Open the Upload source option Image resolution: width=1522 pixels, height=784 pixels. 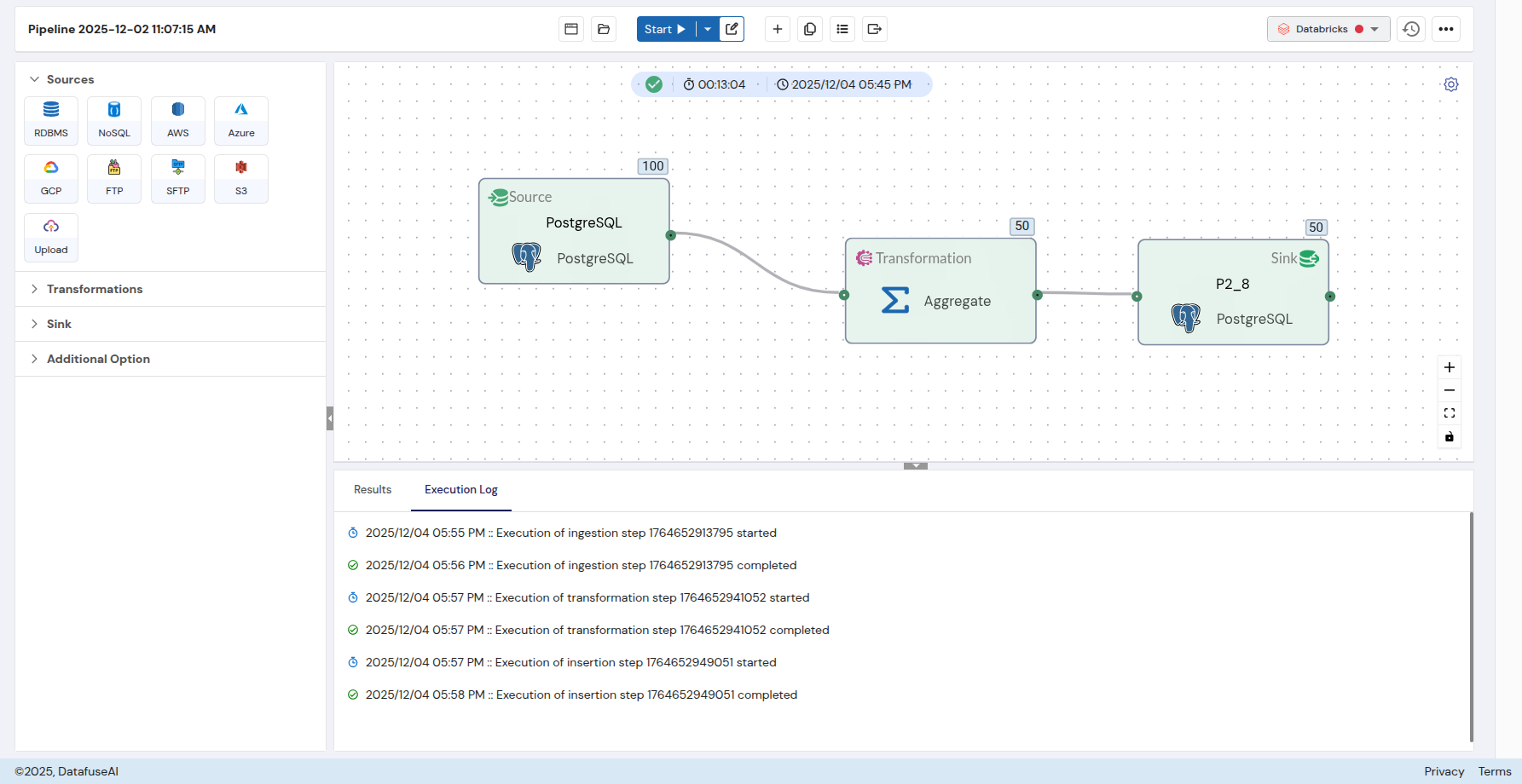coord(50,236)
